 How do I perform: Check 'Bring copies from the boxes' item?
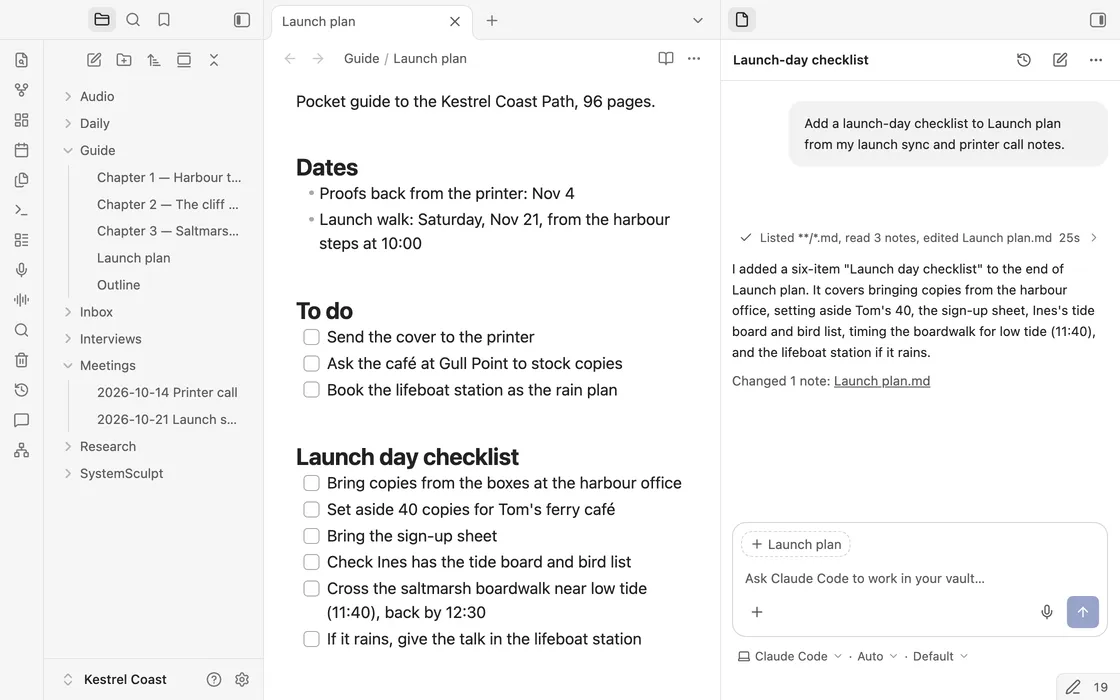311,483
